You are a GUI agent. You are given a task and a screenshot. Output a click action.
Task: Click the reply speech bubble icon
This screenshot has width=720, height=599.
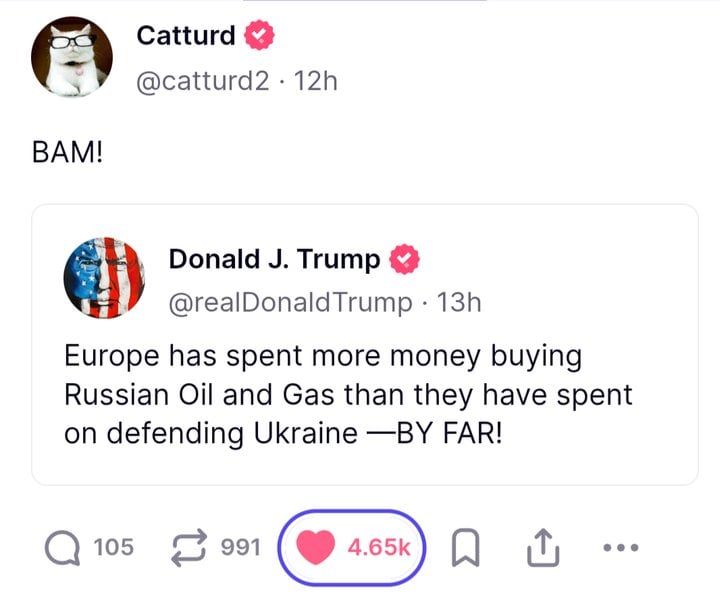[x=65, y=546]
